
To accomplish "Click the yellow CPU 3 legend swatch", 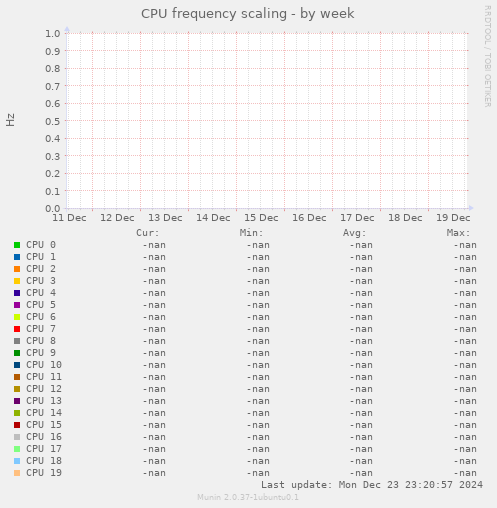I will click(x=17, y=281).
